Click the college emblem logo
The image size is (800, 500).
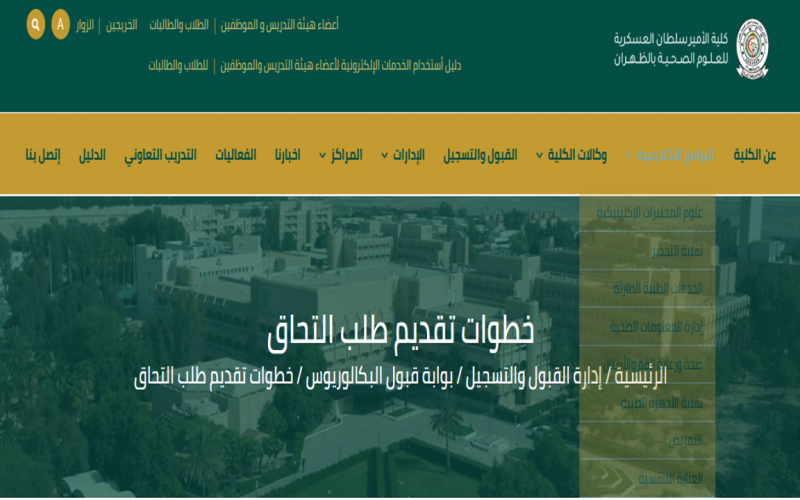click(753, 49)
